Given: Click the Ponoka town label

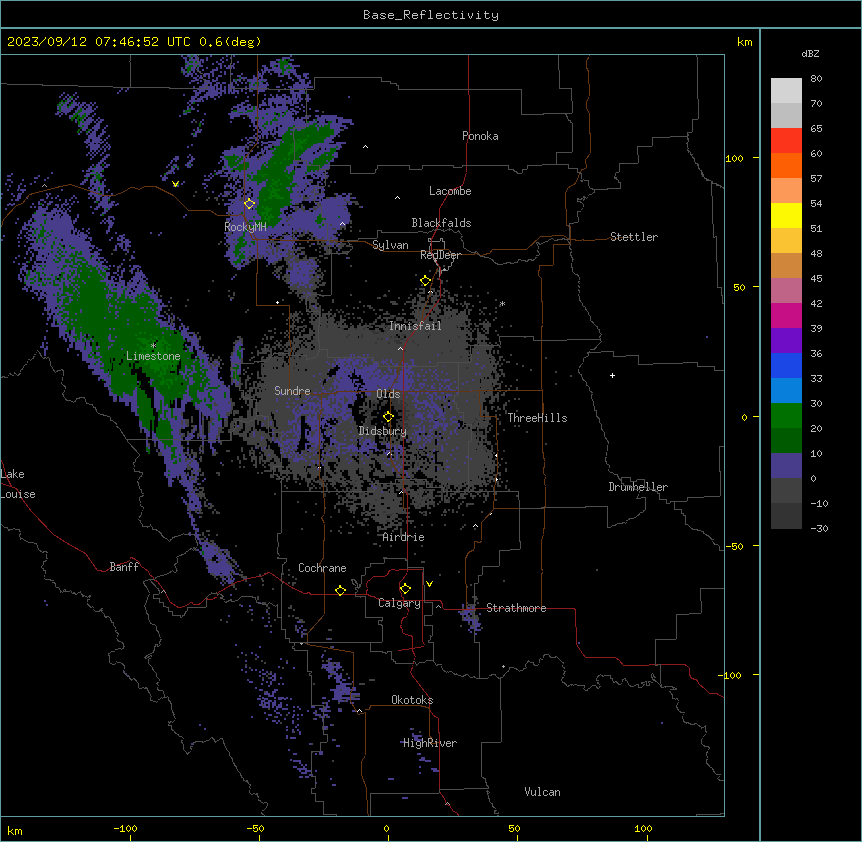Looking at the screenshot, I should (x=480, y=136).
